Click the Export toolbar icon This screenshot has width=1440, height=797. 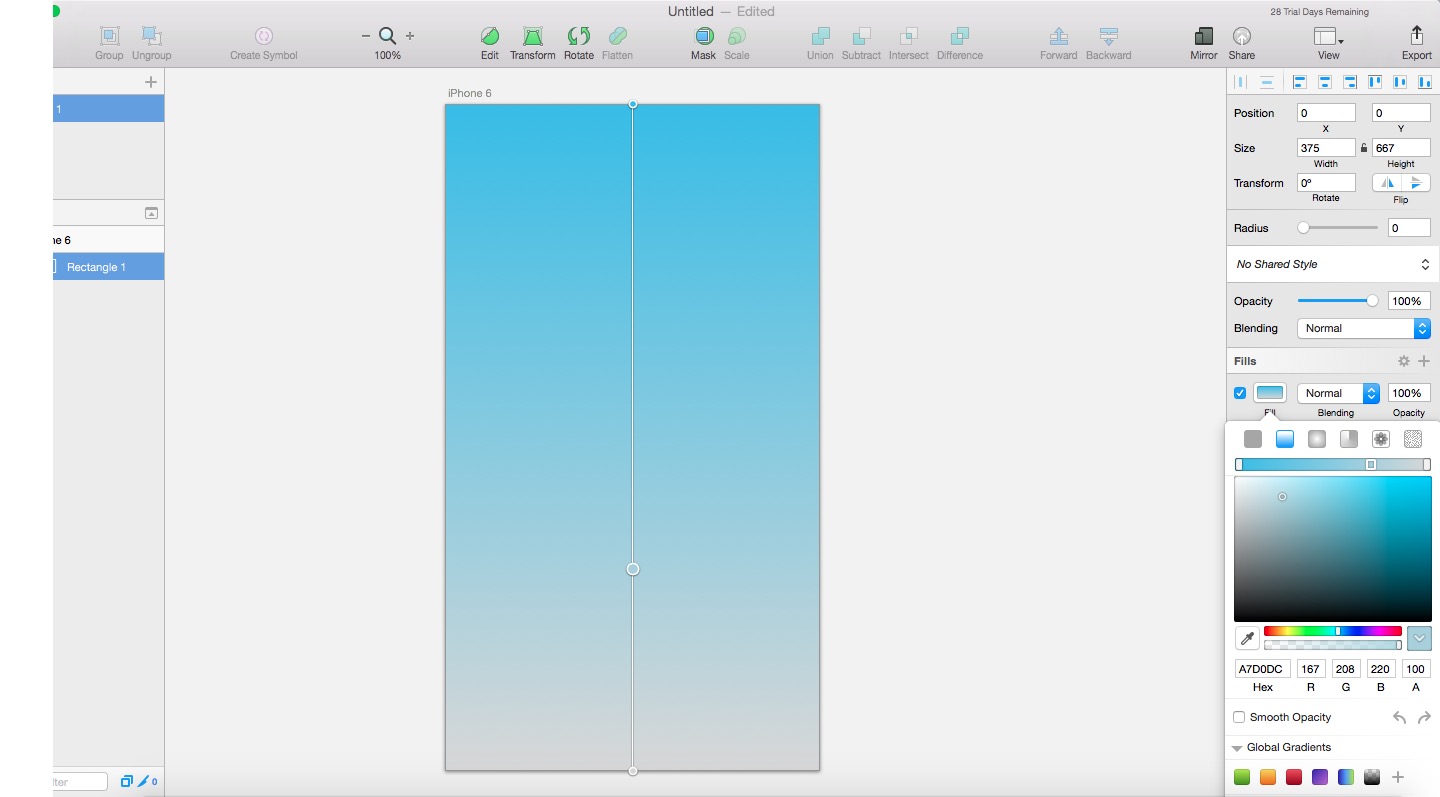click(1417, 36)
